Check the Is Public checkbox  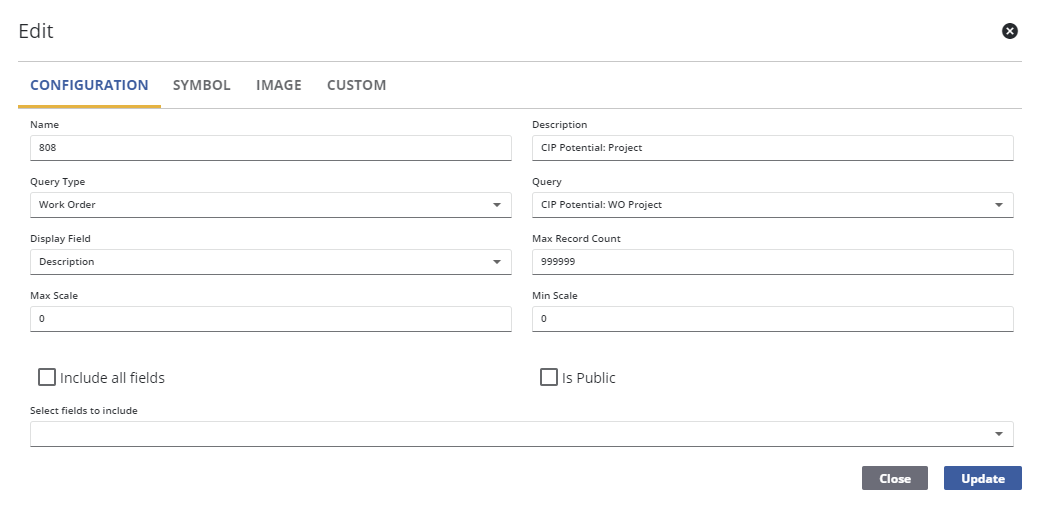pyautogui.click(x=548, y=377)
